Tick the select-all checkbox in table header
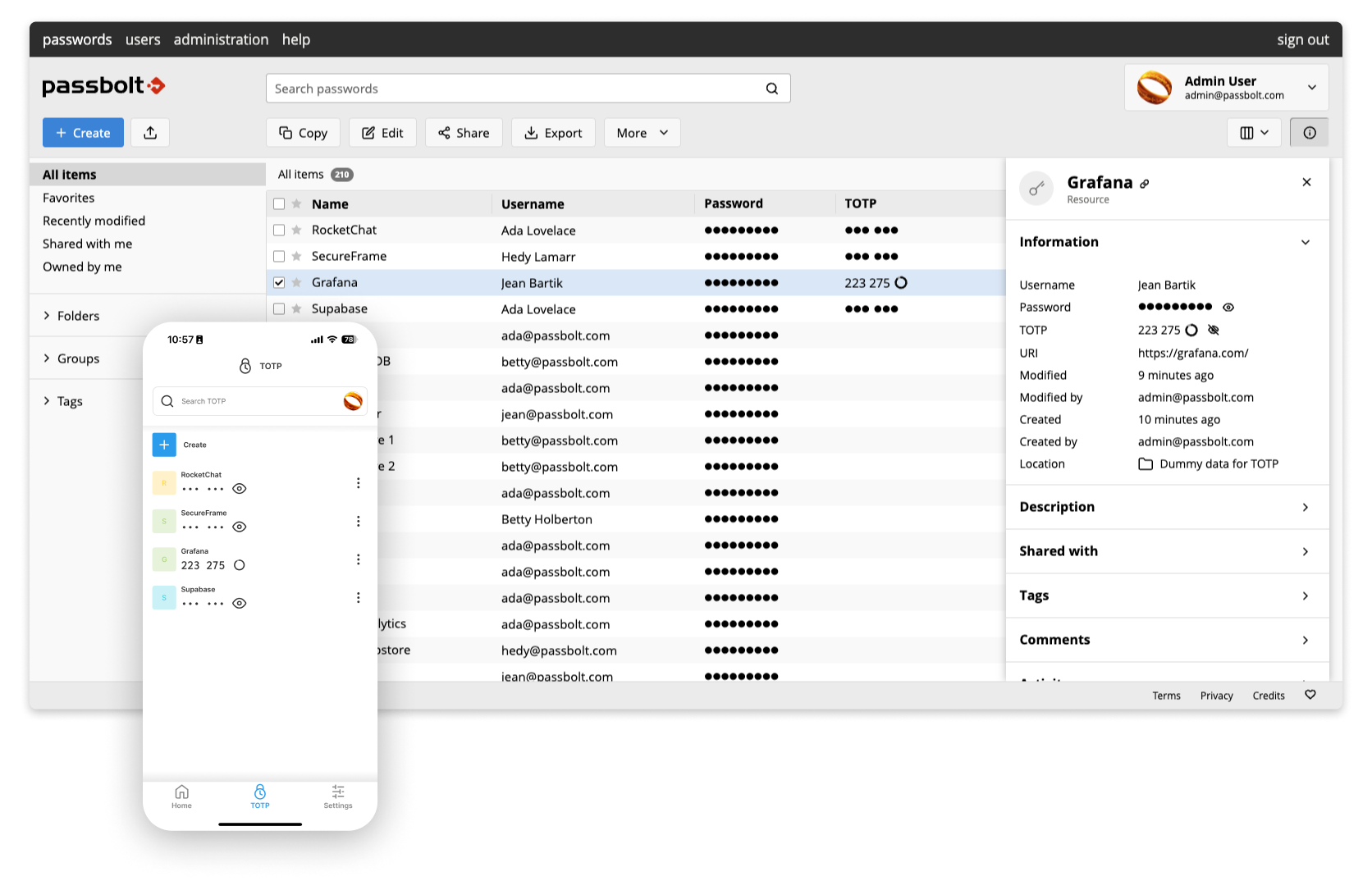 279,204
